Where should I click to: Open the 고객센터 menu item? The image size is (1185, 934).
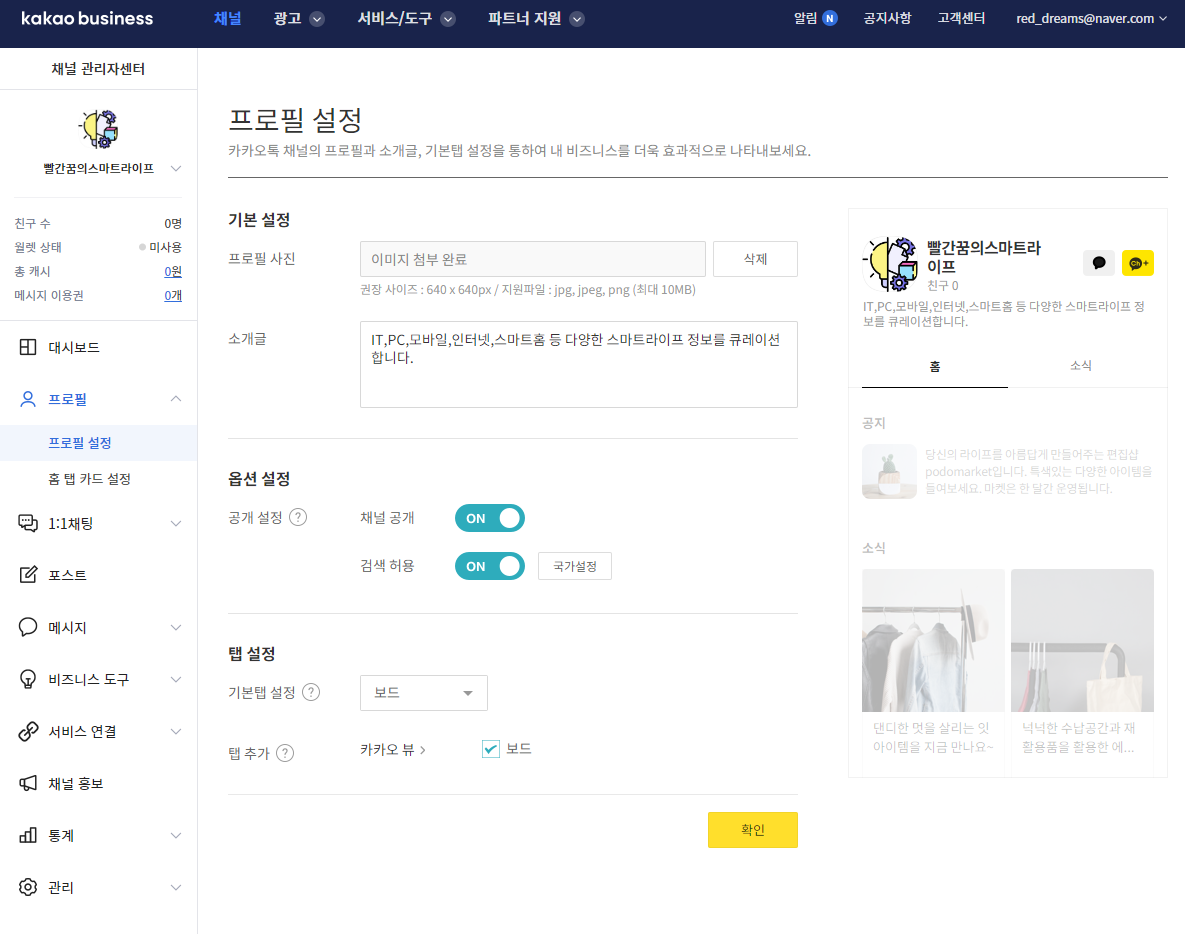click(x=961, y=18)
